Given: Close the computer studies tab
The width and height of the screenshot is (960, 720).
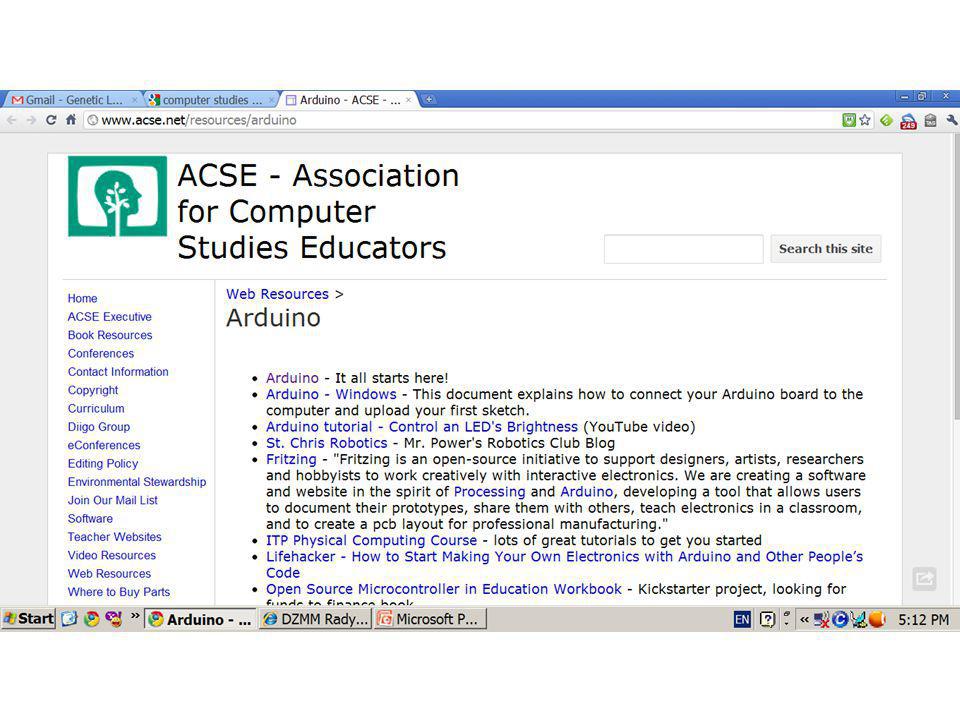Looking at the screenshot, I should point(271,100).
